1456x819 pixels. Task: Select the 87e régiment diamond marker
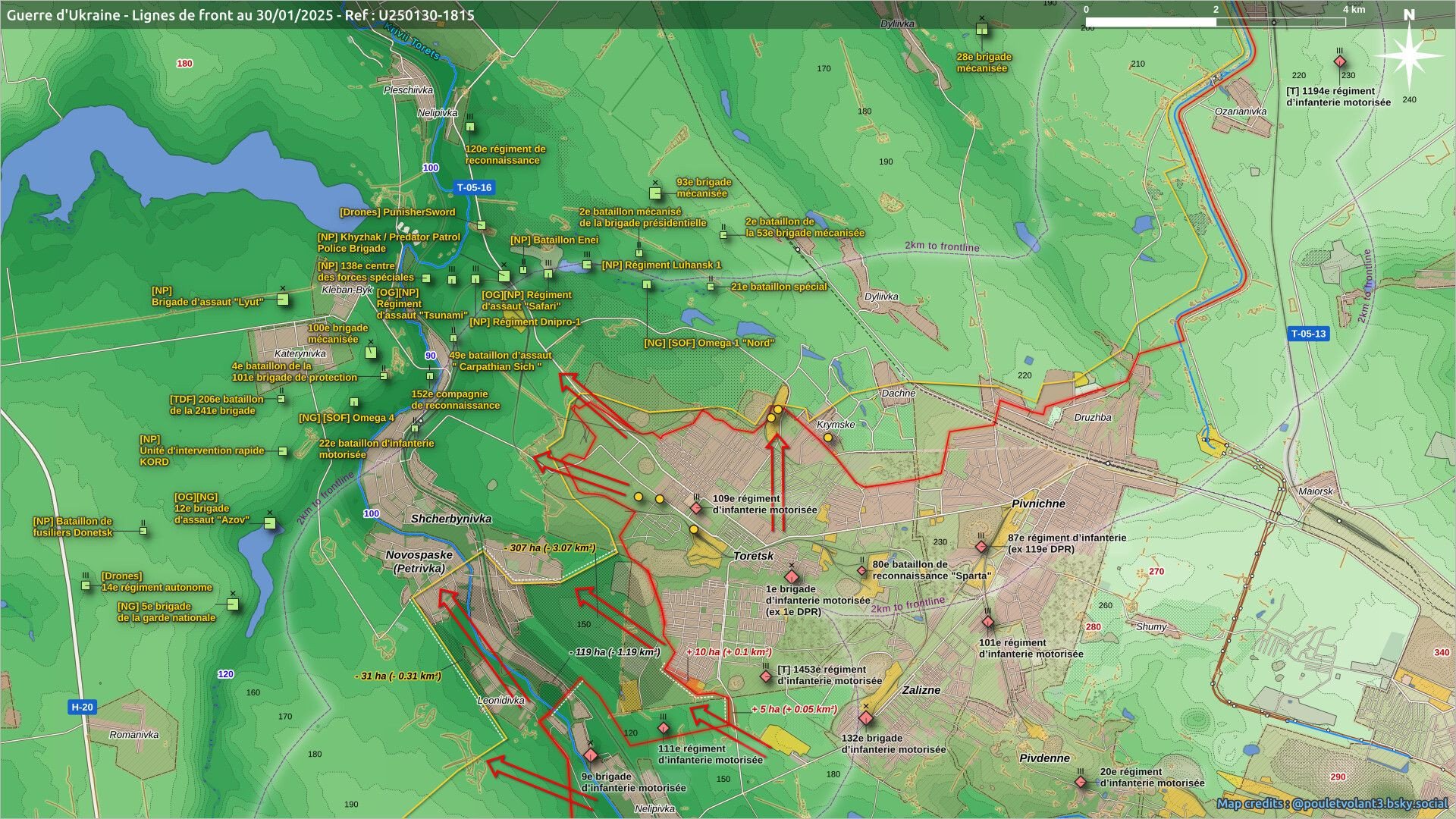click(x=981, y=546)
